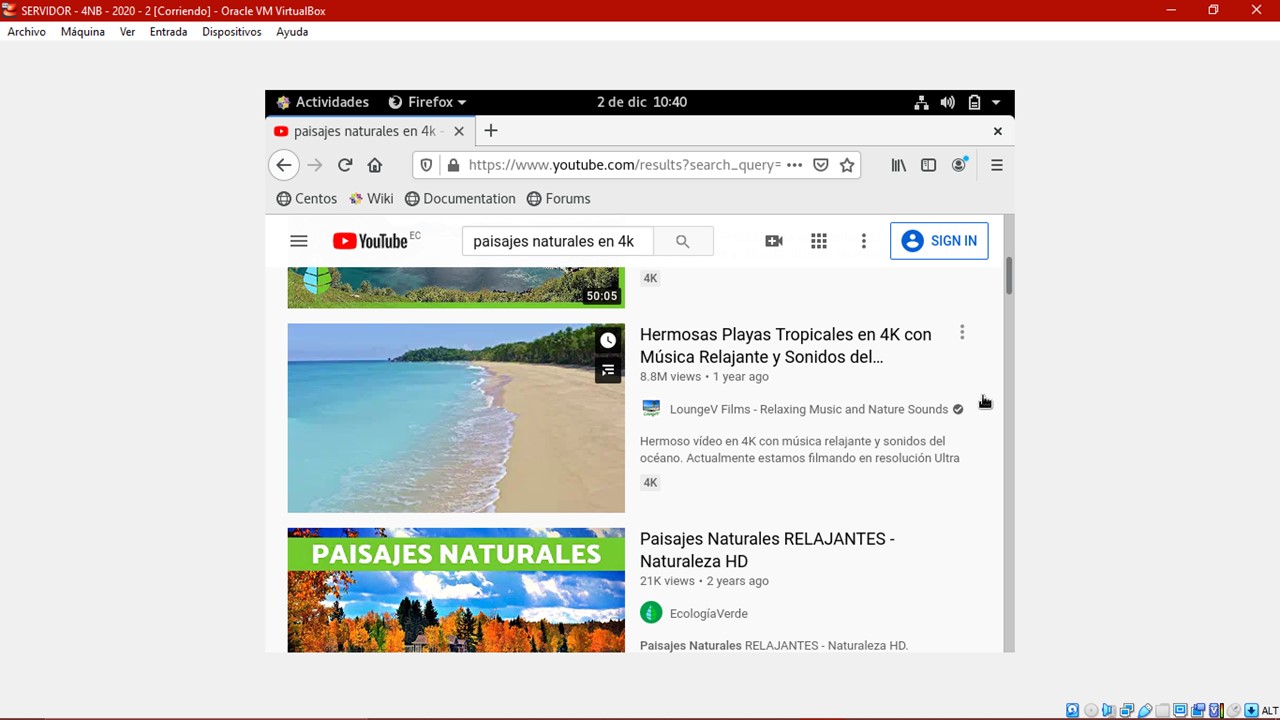Open LoungeV Films channel link

point(809,409)
